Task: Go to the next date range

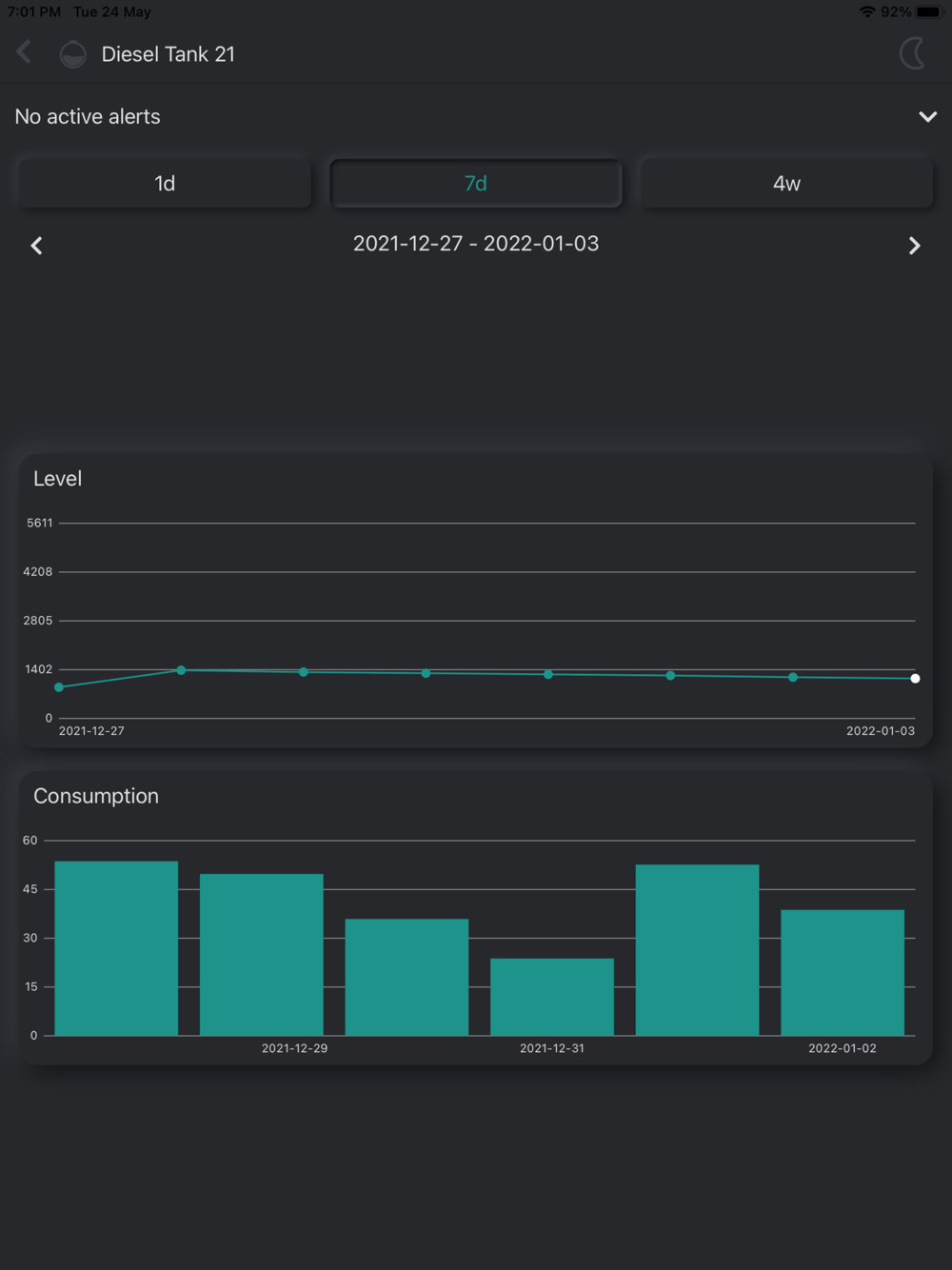Action: coord(914,246)
